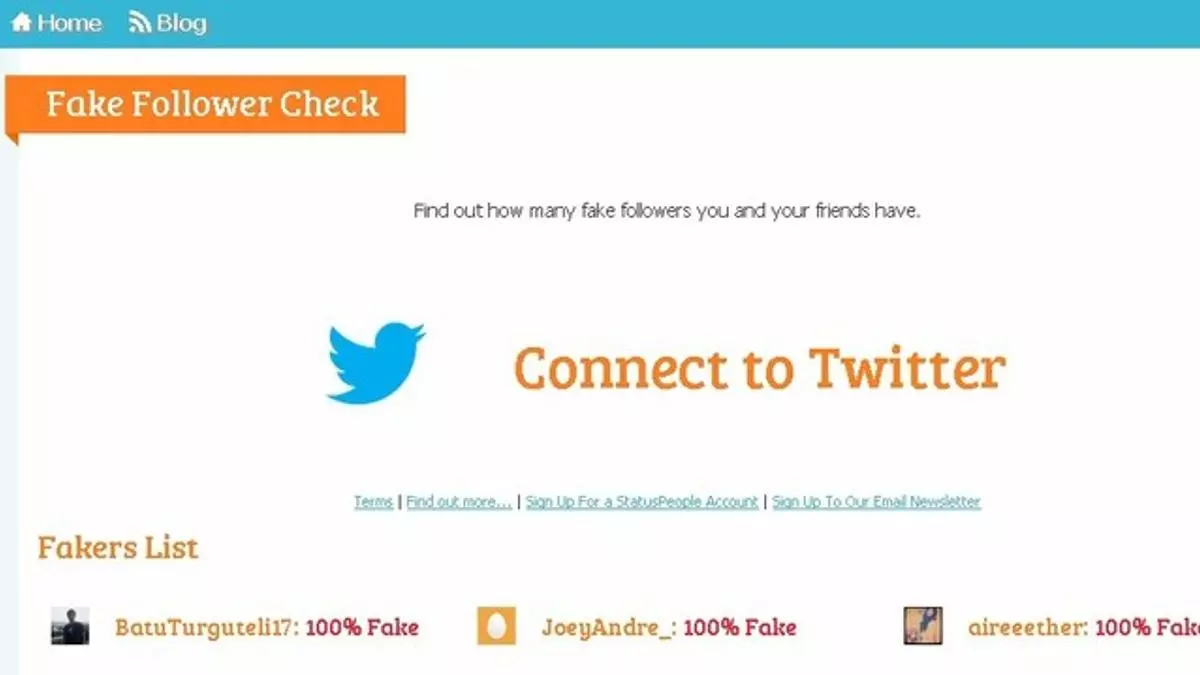Open Sign Up For a StatusPeople Account link
The width and height of the screenshot is (1200, 675).
(x=642, y=502)
